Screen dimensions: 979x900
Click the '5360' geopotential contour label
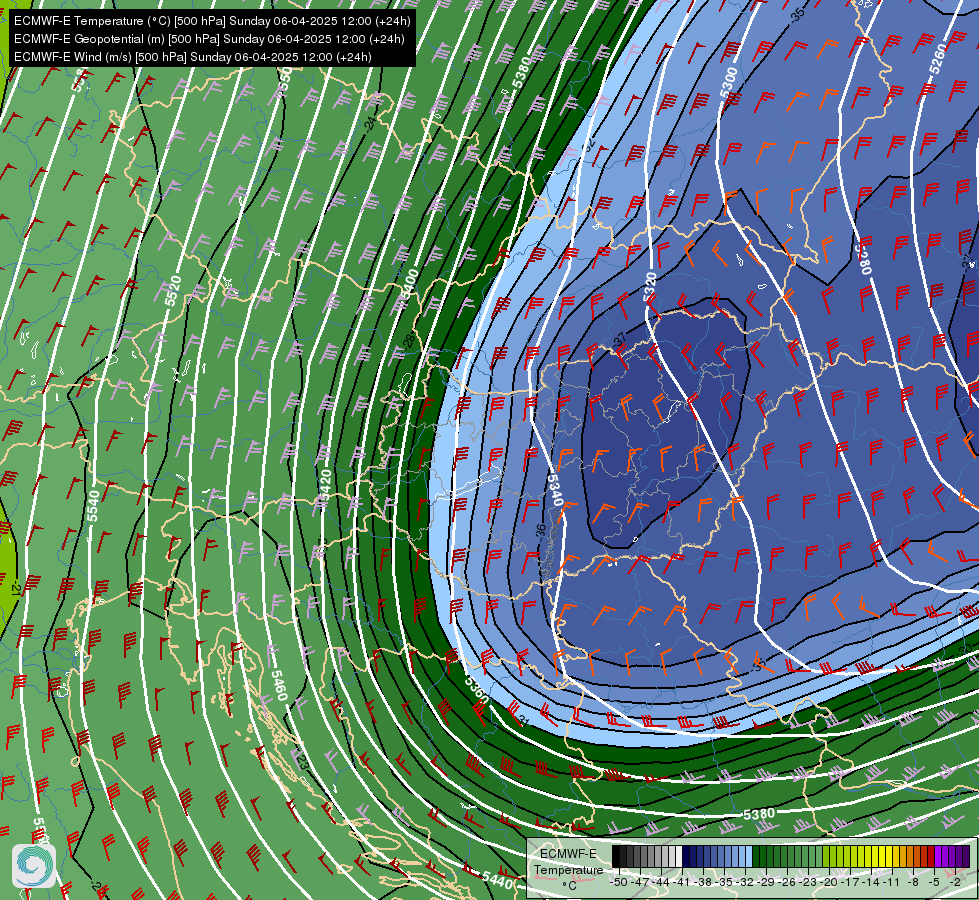[x=477, y=688]
